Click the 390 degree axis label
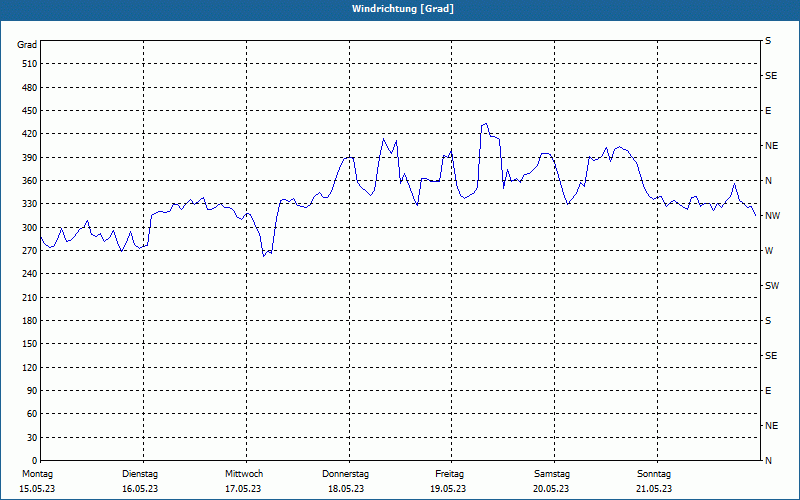Viewport: 800px width, 500px height. 30,158
